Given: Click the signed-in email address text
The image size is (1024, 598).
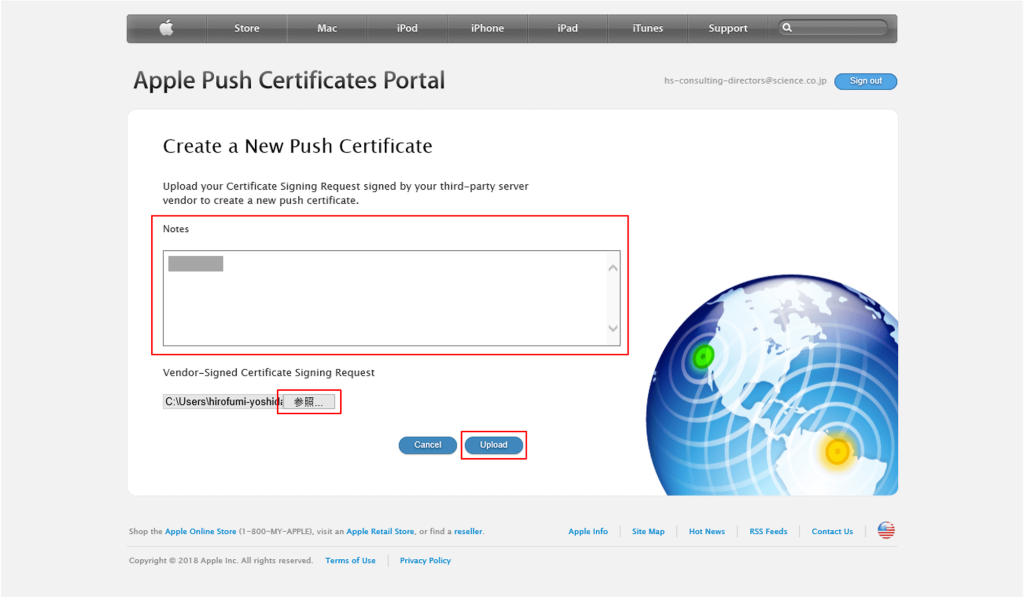Looking at the screenshot, I should click(x=745, y=81).
